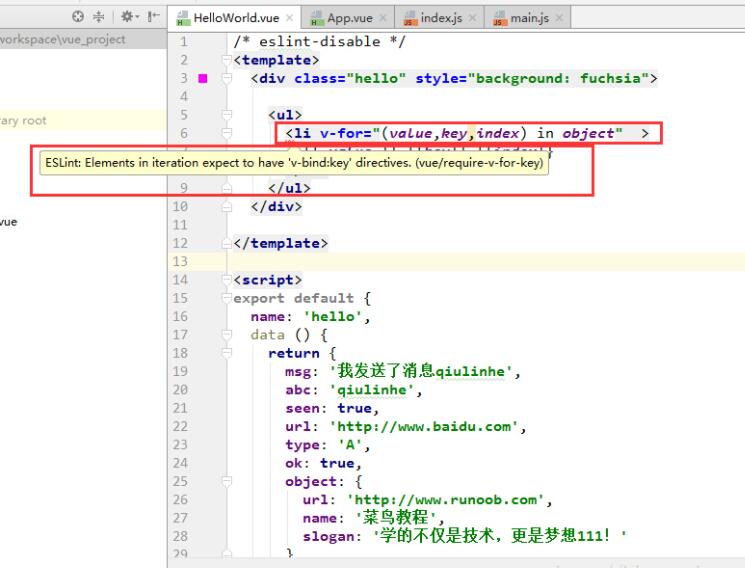This screenshot has height=568, width=745.
Task: Open the index.js tab
Action: point(439,18)
